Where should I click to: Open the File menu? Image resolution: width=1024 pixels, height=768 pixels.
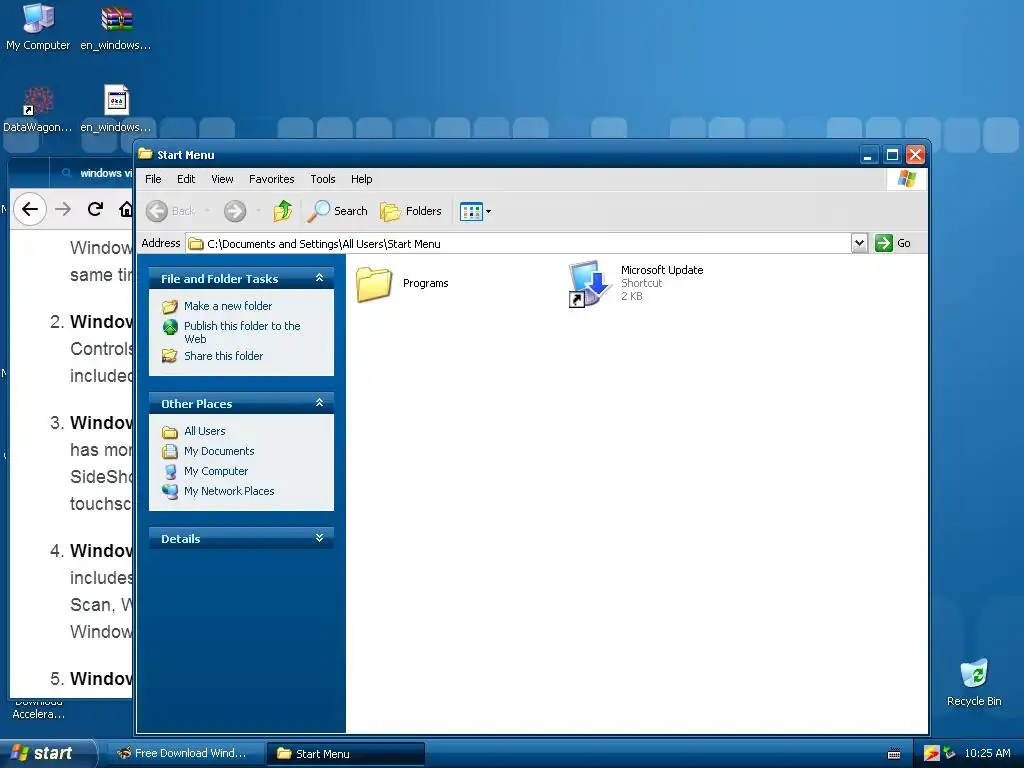tap(153, 179)
